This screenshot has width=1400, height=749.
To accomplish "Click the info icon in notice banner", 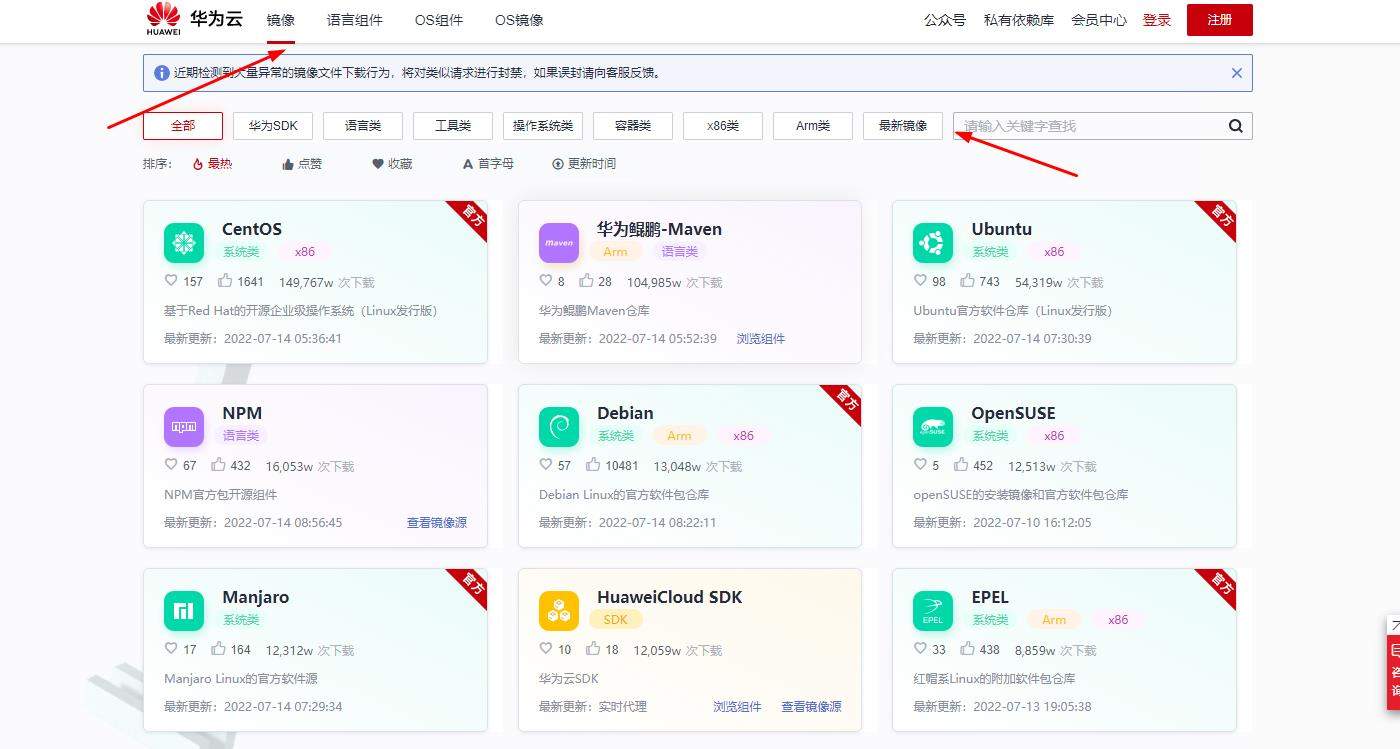I will tap(162, 73).
